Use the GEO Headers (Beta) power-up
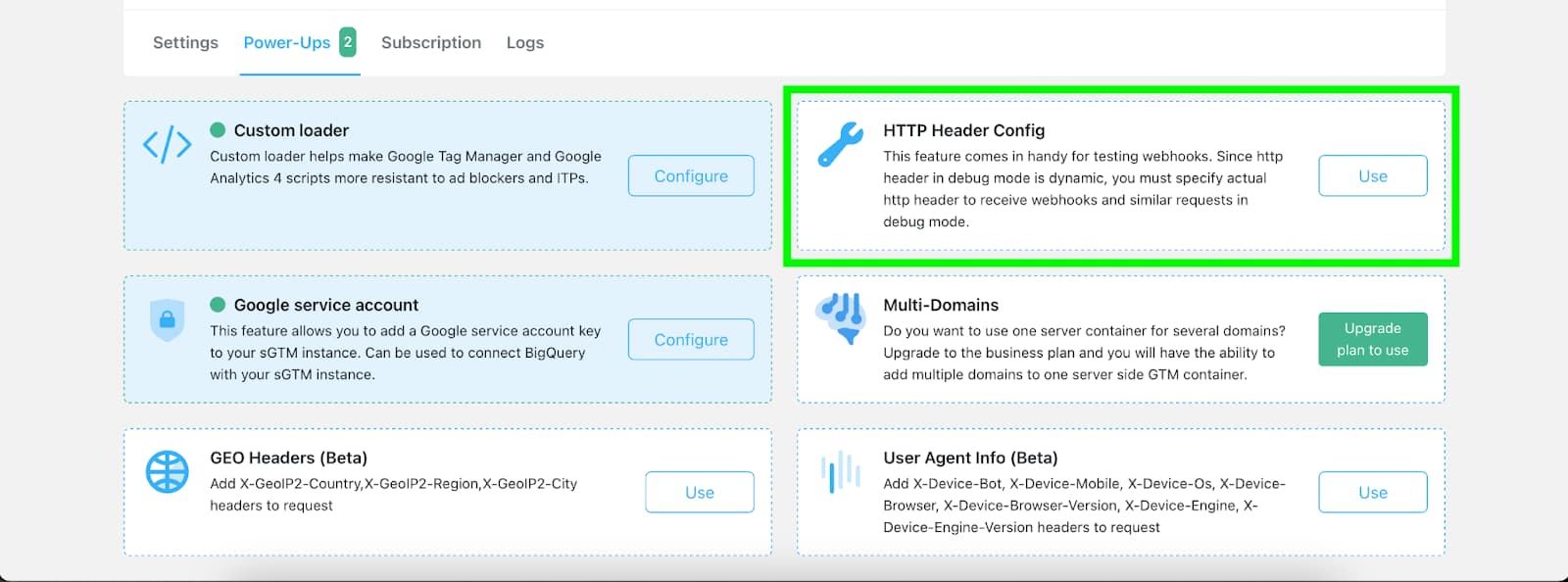 700,492
